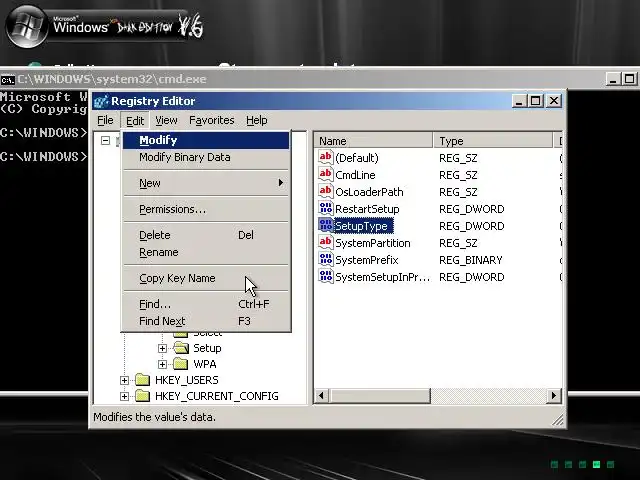Select the RestartSetup value name
This screenshot has height=480, width=640.
coord(367,209)
